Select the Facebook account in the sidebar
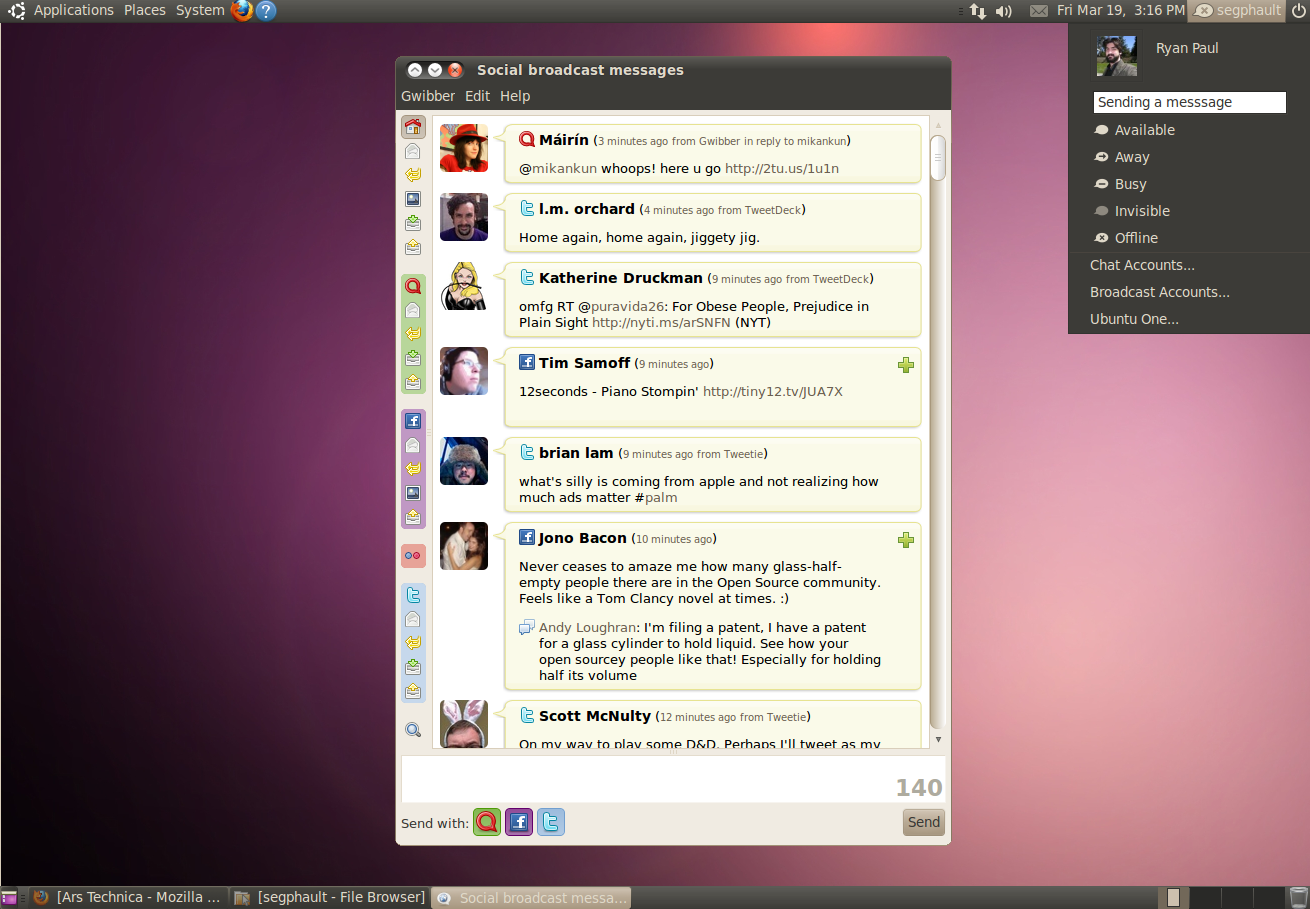The height and width of the screenshot is (909, 1310). (413, 421)
